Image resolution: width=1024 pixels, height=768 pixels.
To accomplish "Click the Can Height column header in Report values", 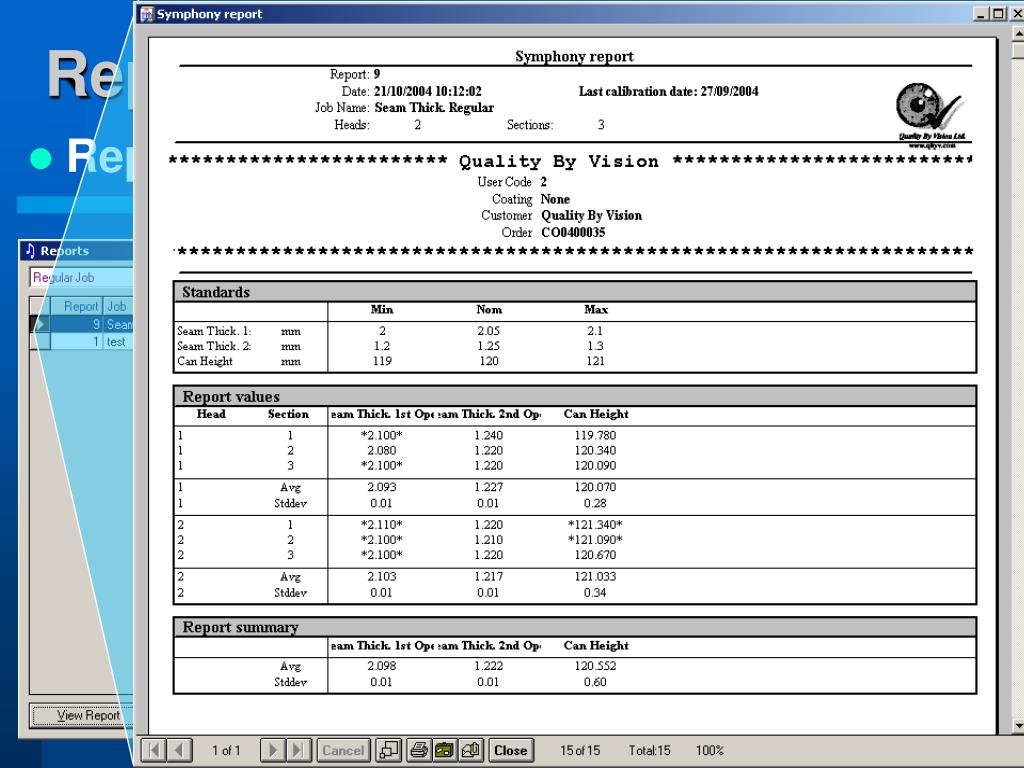I will (x=596, y=414).
